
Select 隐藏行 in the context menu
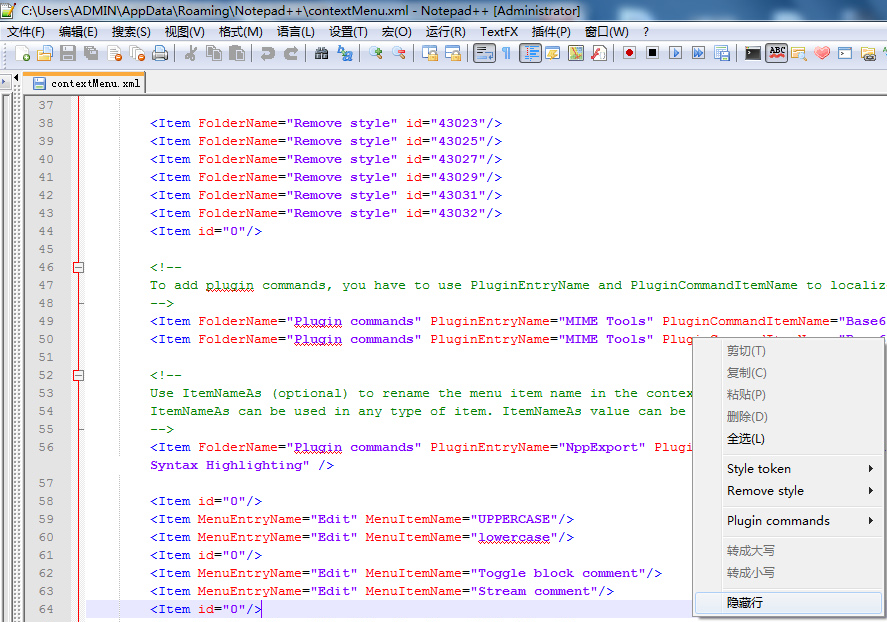(x=745, y=603)
